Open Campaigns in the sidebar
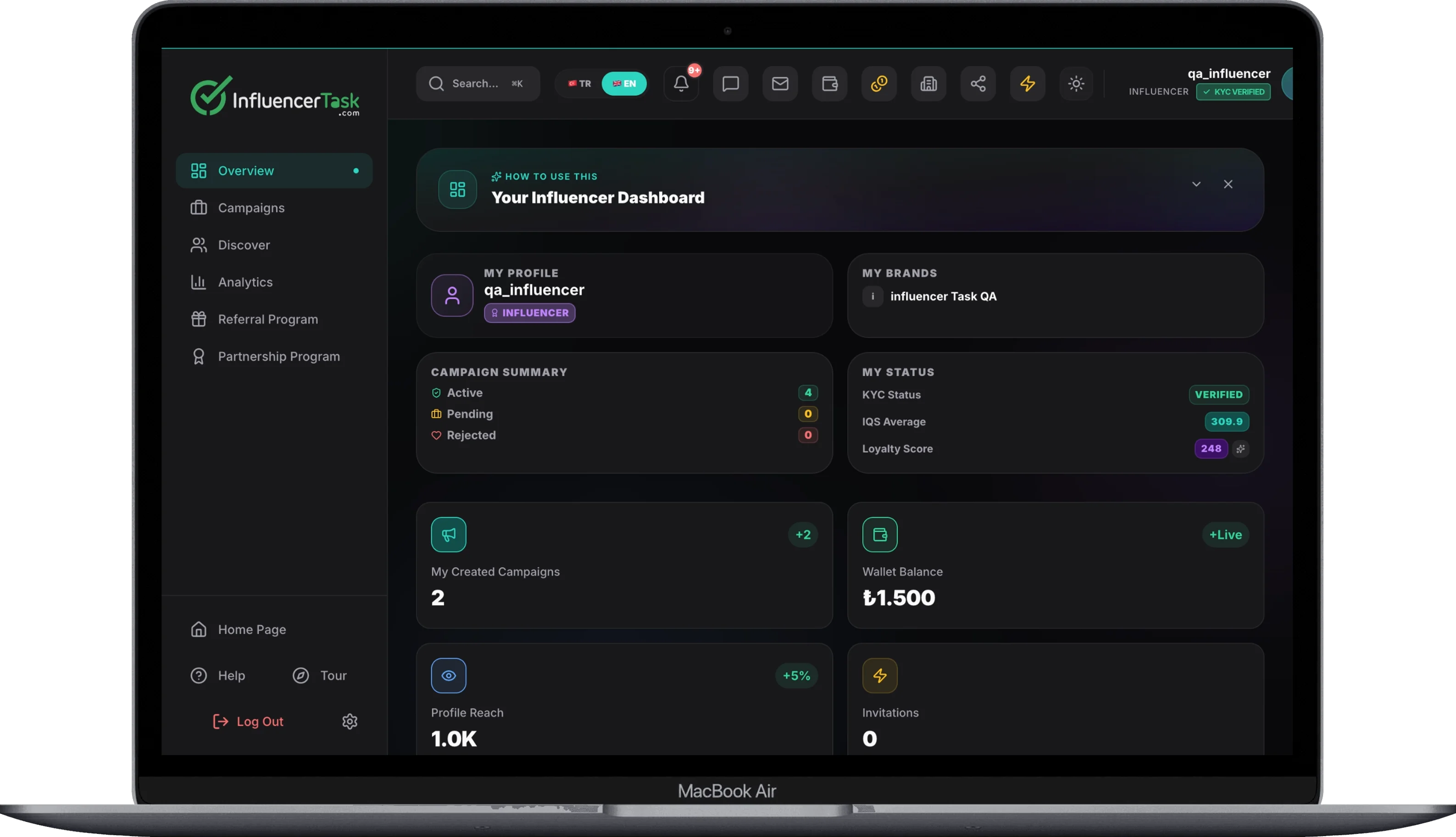This screenshot has height=837, width=1456. click(x=274, y=208)
